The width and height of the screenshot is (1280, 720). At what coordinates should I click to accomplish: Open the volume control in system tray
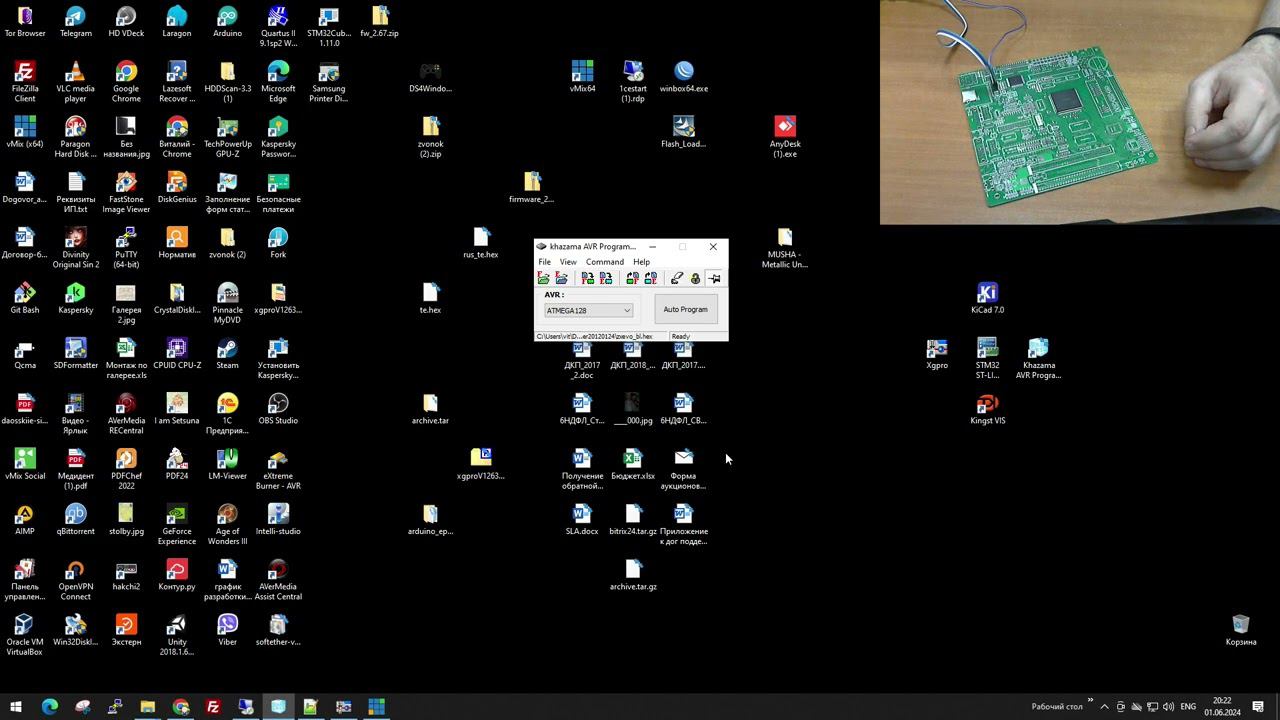coord(1169,707)
